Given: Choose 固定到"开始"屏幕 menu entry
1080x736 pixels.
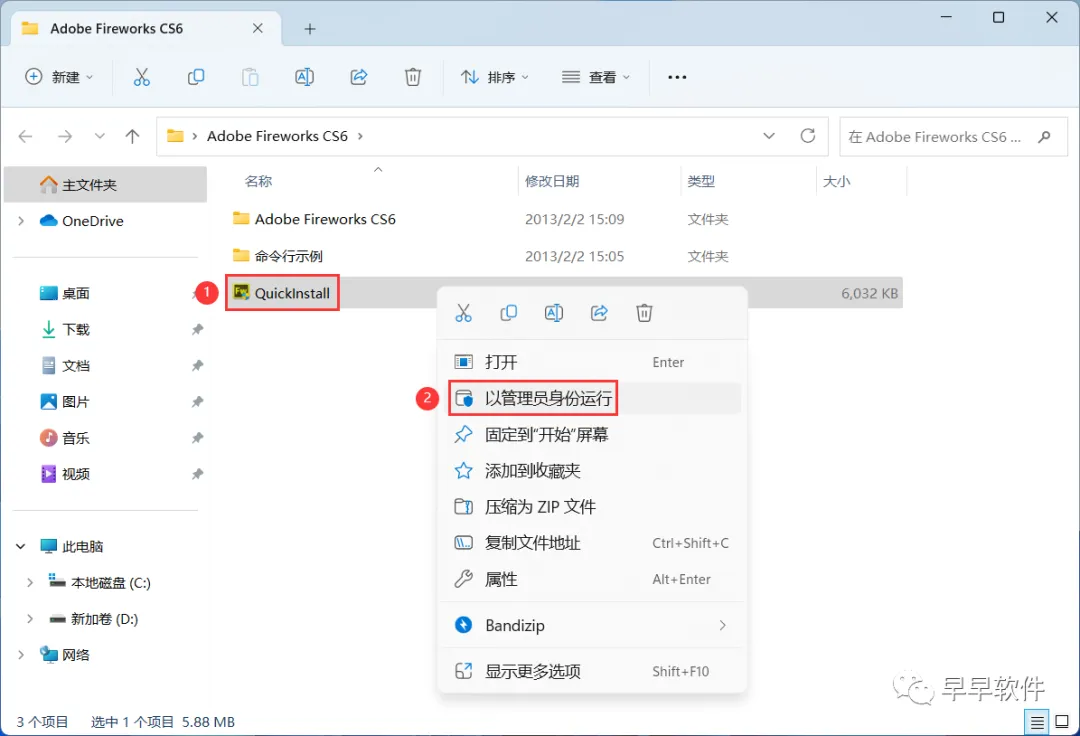Looking at the screenshot, I should [592, 434].
